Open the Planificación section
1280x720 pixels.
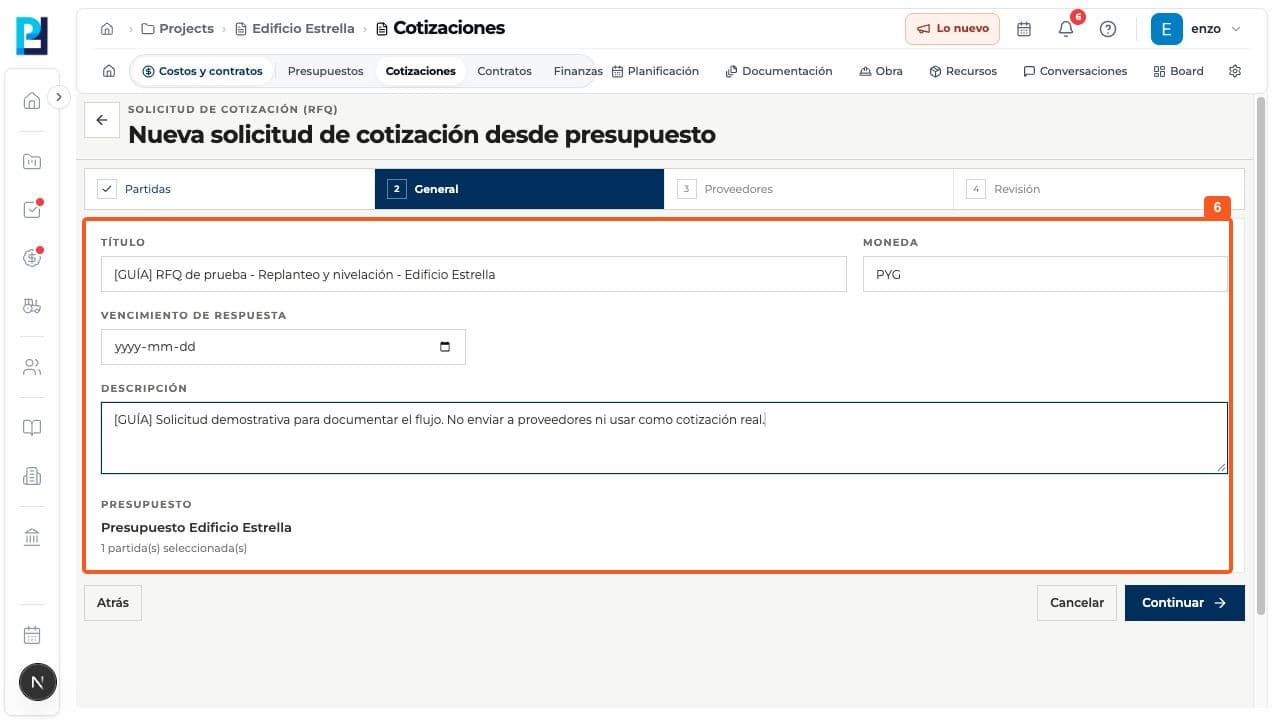(x=655, y=71)
